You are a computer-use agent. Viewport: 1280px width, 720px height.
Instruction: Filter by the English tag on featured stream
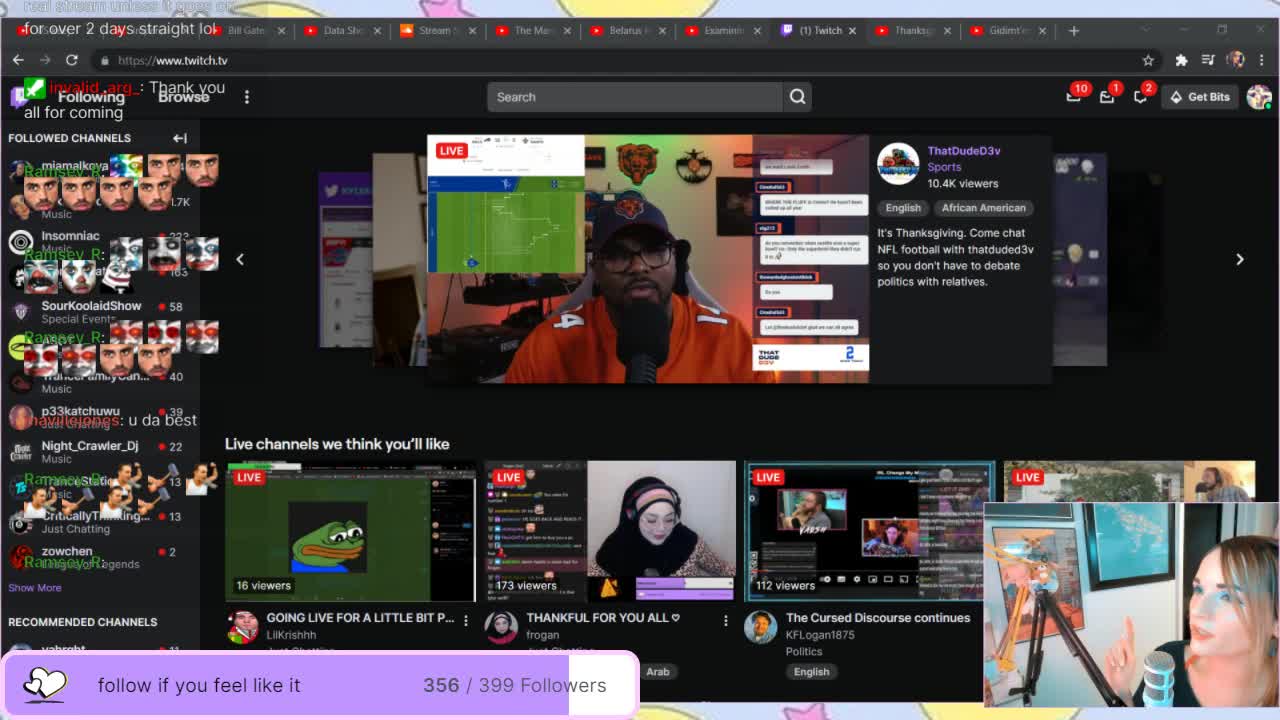coord(903,208)
